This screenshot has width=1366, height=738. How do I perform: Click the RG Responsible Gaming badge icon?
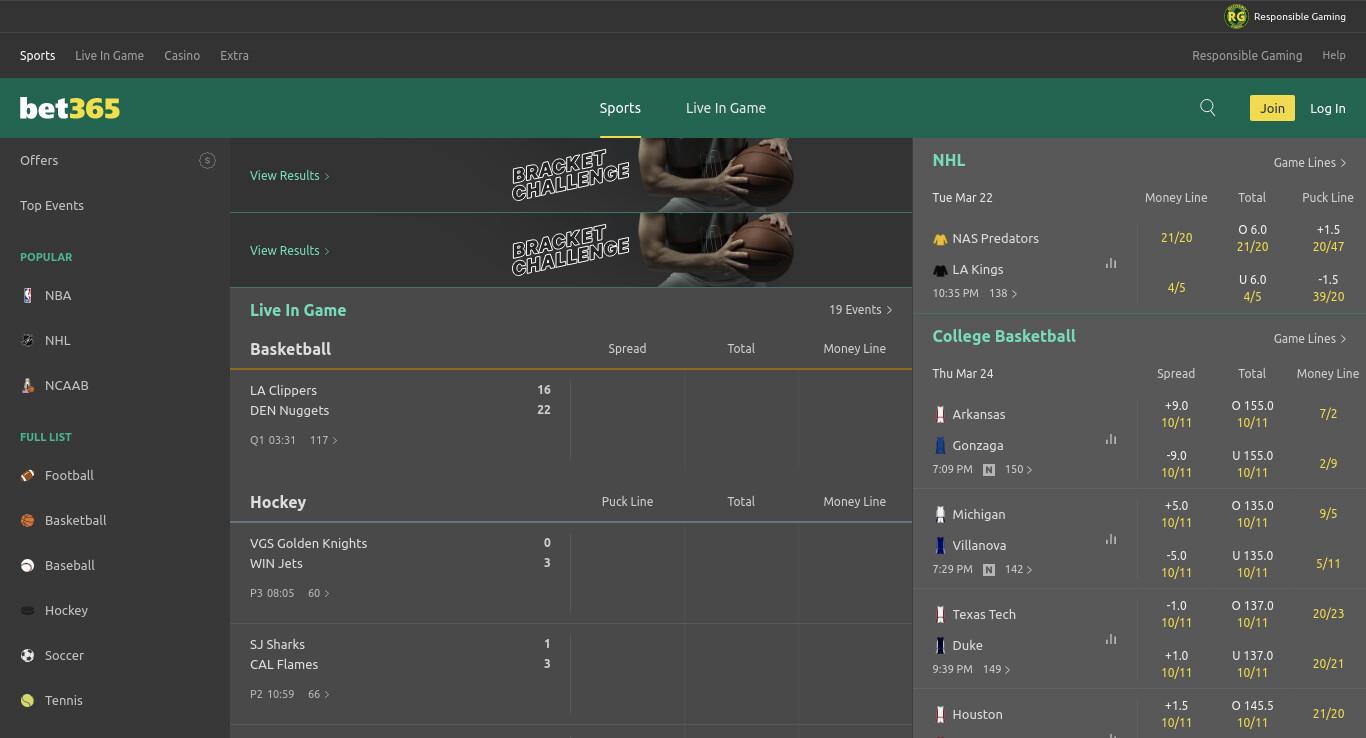pyautogui.click(x=1236, y=16)
